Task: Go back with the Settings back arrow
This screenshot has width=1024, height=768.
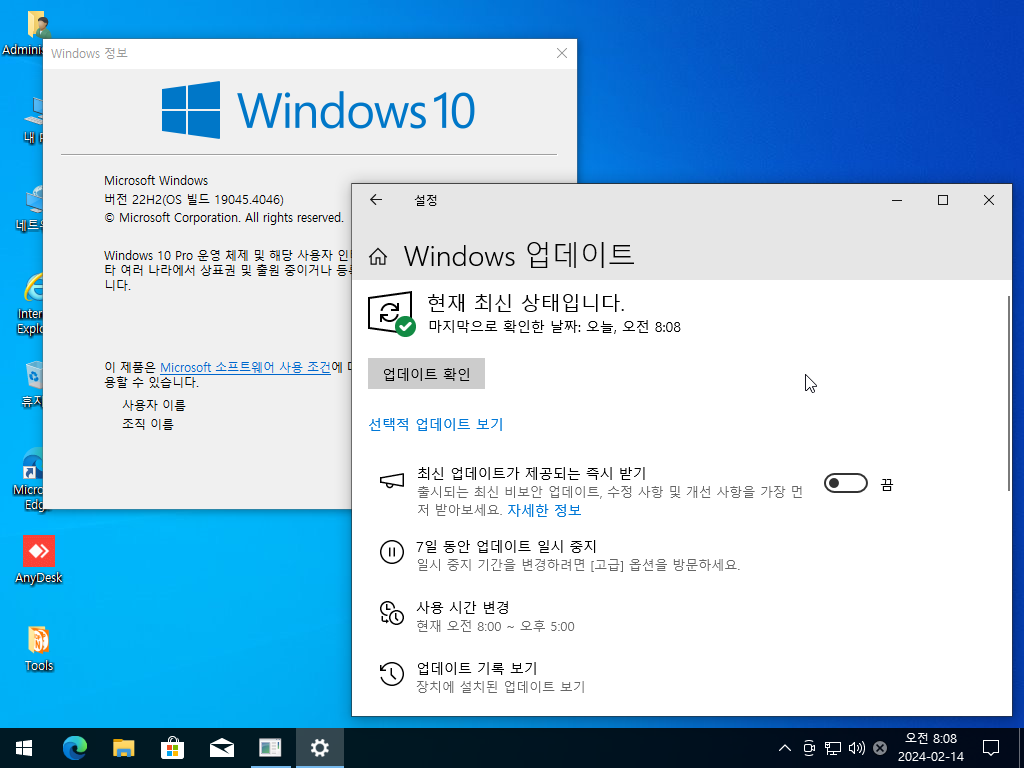Action: coord(376,200)
